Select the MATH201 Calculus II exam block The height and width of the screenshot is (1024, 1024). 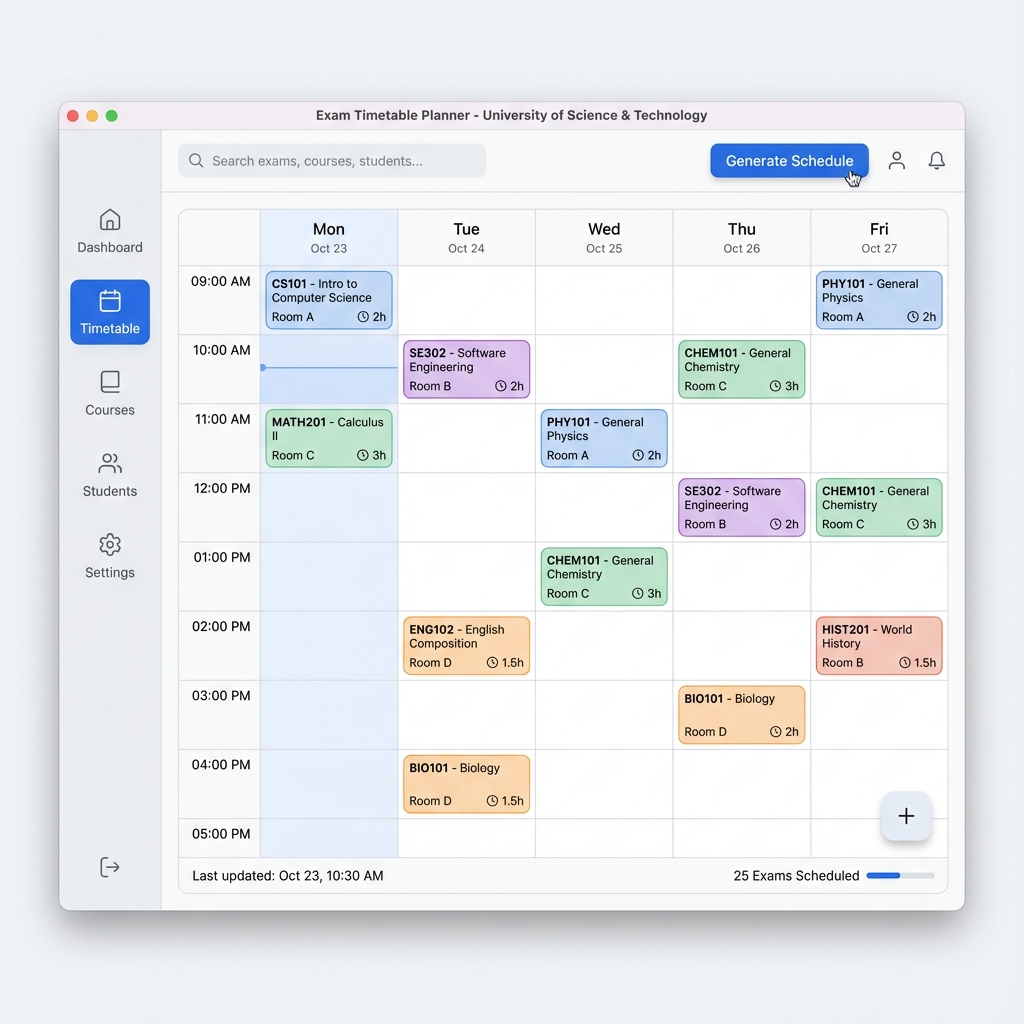tap(328, 438)
